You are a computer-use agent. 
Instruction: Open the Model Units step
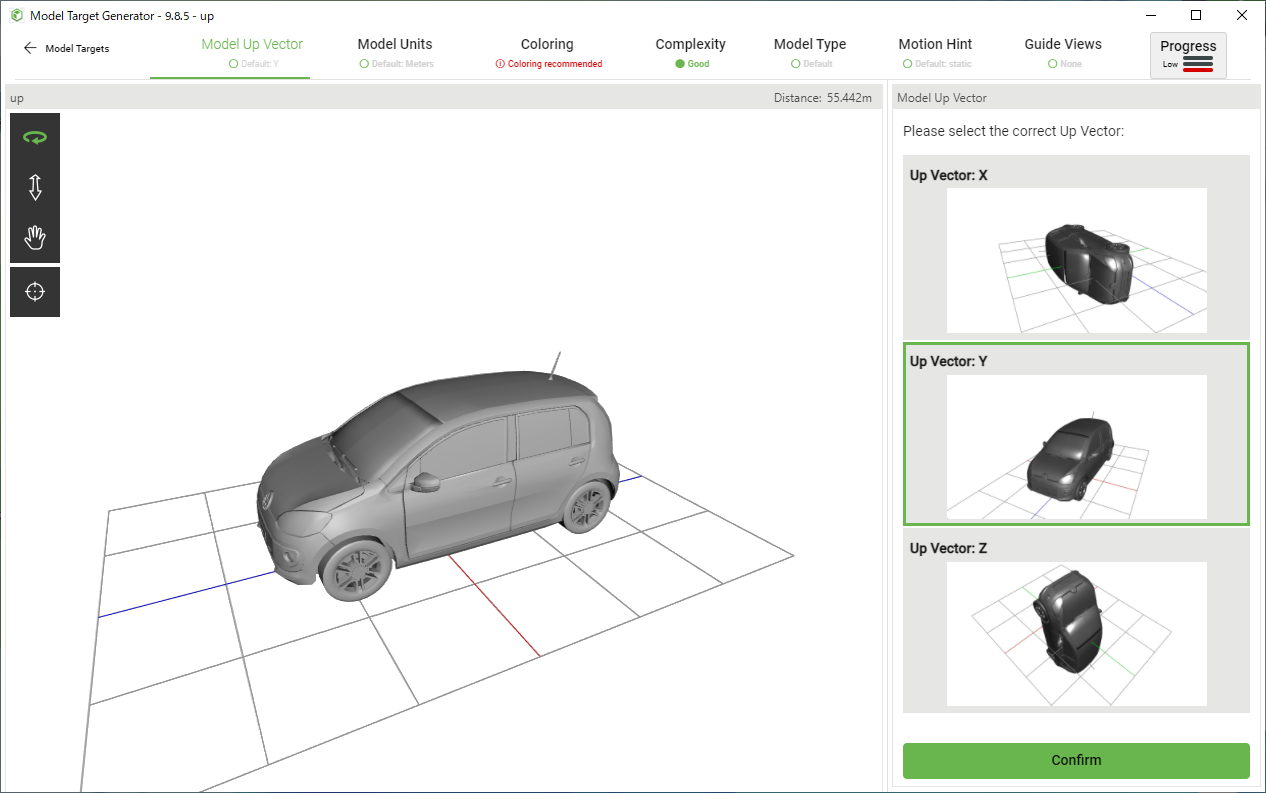pos(395,45)
